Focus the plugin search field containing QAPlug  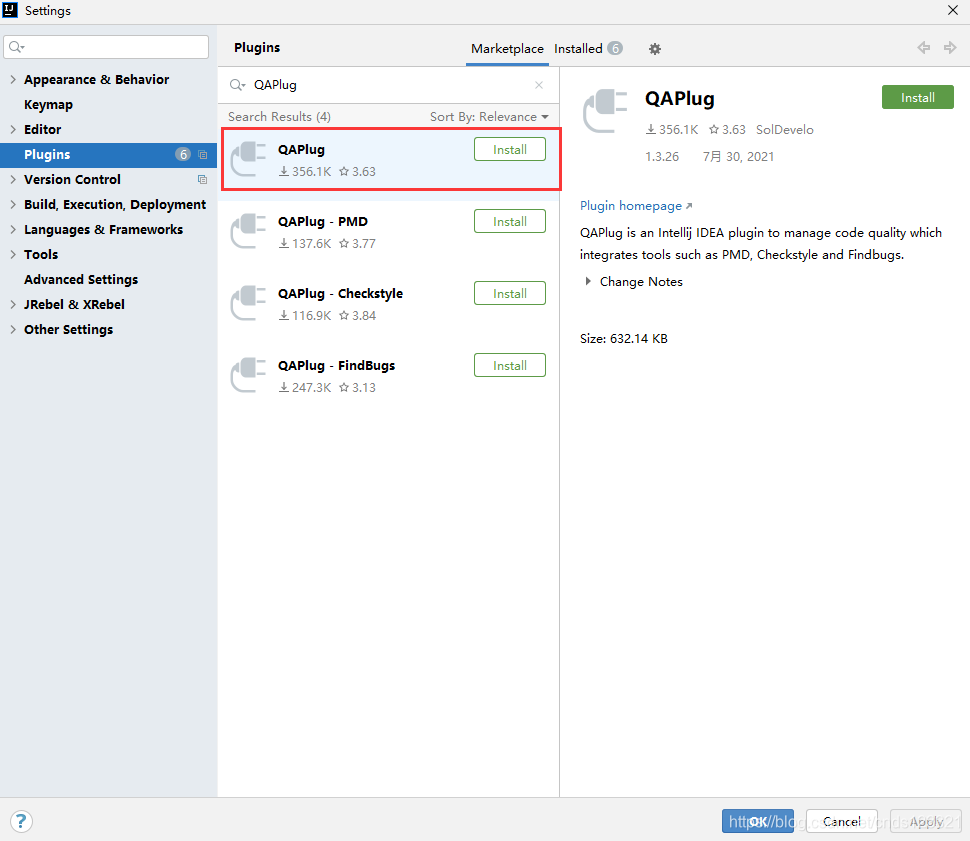[388, 85]
